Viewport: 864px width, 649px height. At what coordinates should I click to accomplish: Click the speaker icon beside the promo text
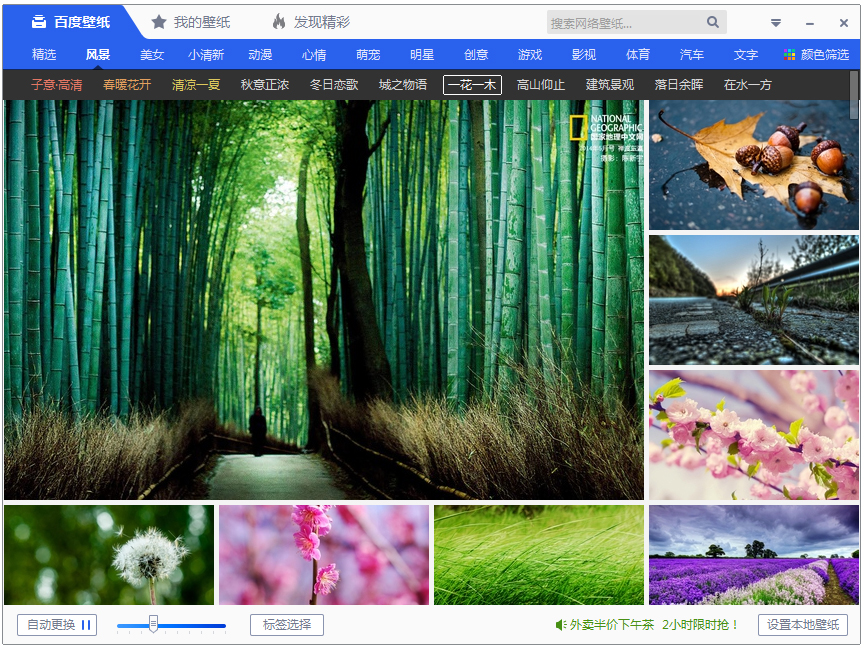click(561, 625)
